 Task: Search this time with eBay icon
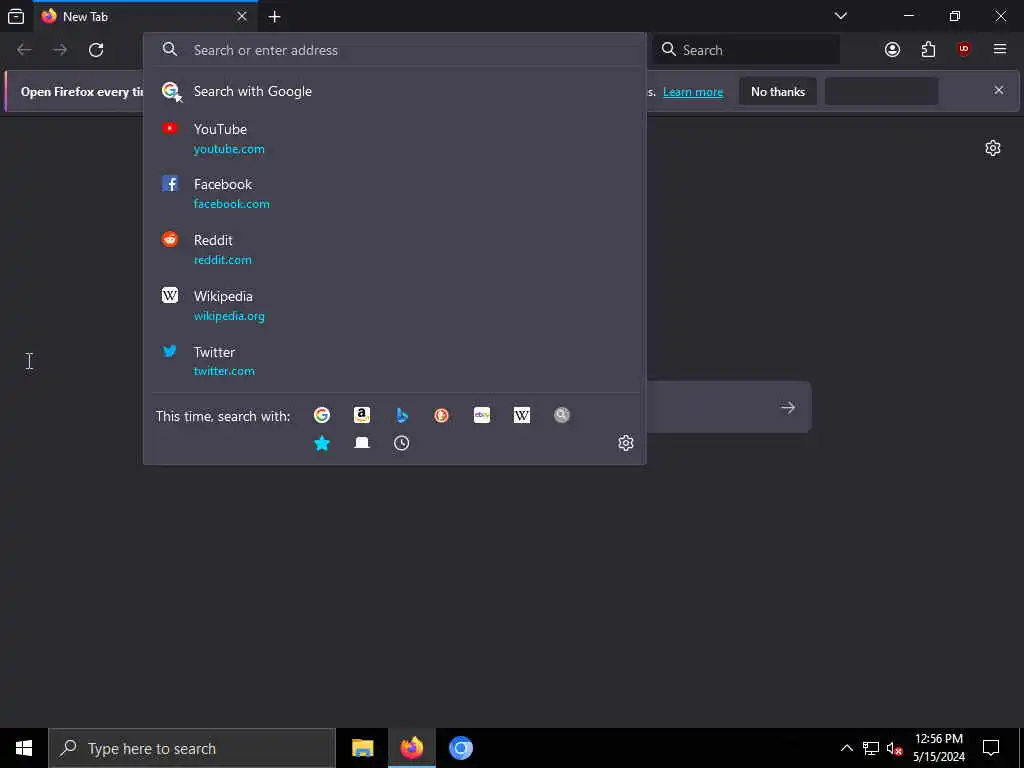click(x=482, y=415)
